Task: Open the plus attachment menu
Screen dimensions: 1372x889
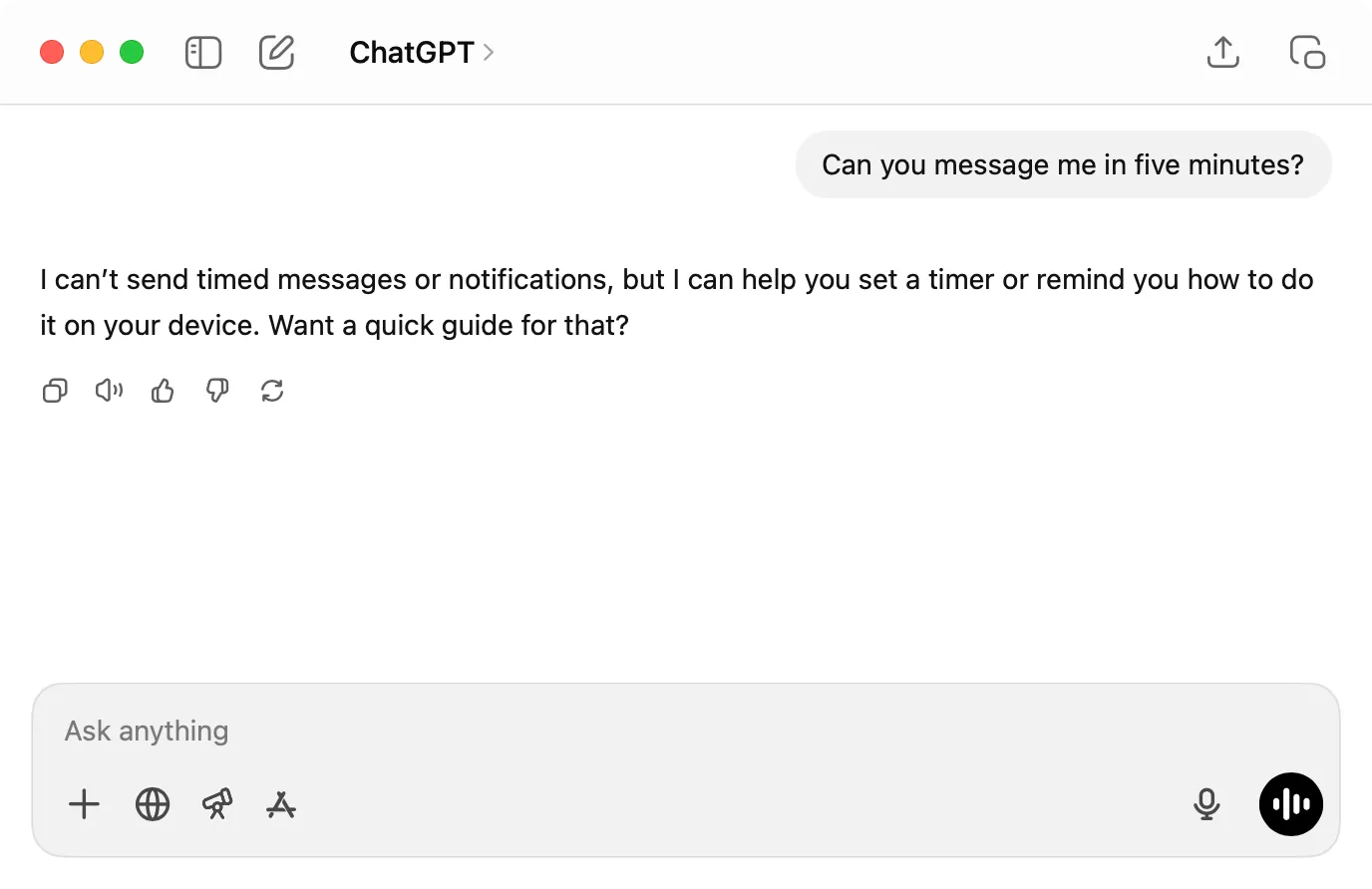Action: coord(85,804)
